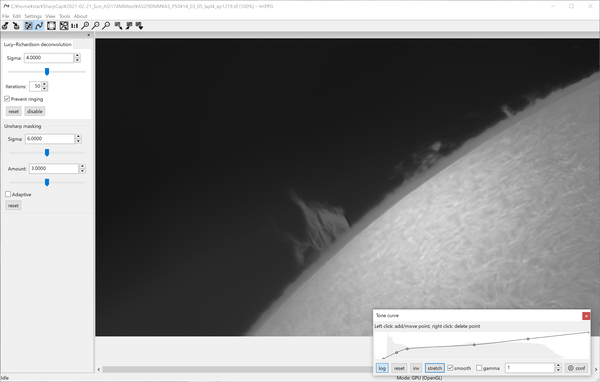The image size is (600, 382).
Task: Open the File menu
Action: point(5,16)
